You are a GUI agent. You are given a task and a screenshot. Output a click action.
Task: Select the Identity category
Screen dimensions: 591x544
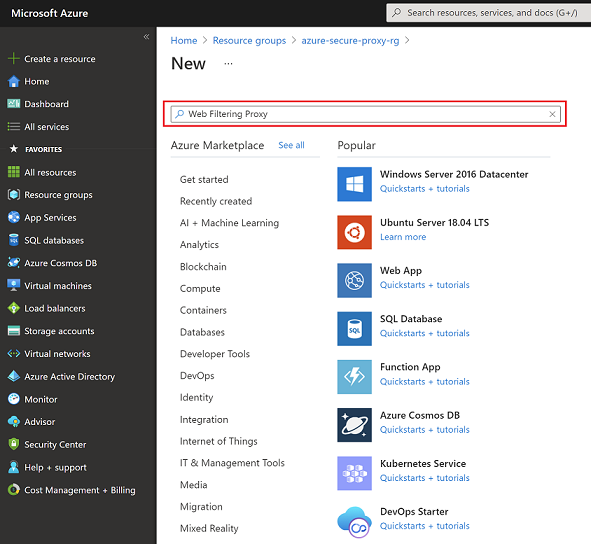tap(196, 397)
